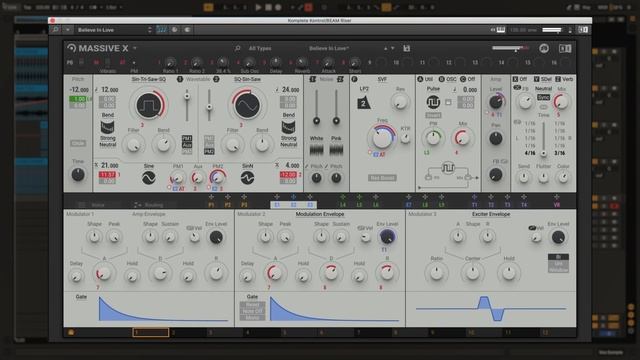Switch to stereo effect Z Verb tab
Screen dimensions: 640x360
click(565, 79)
